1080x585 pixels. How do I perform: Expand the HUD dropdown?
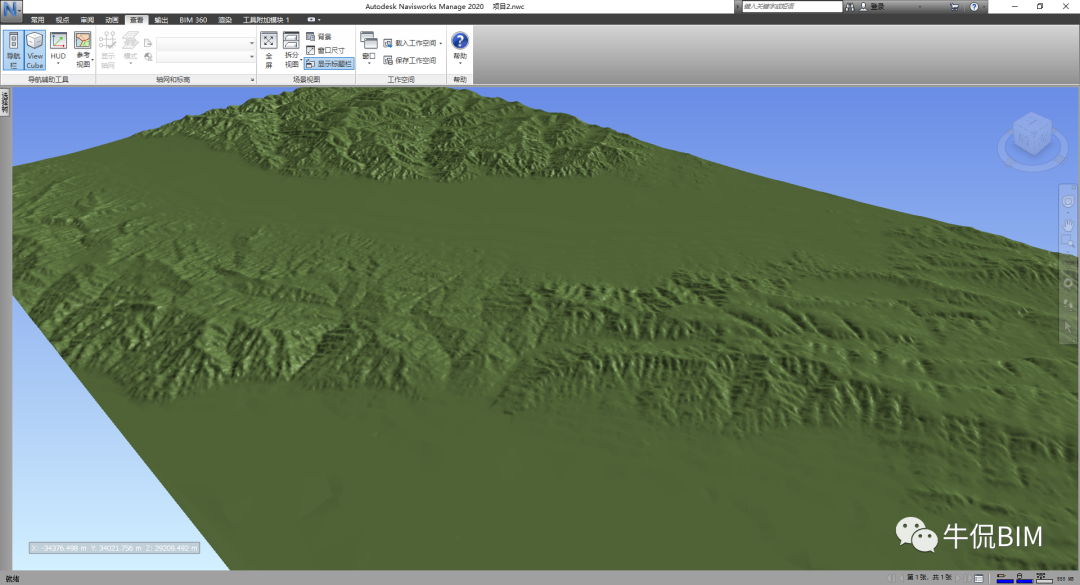[58, 64]
